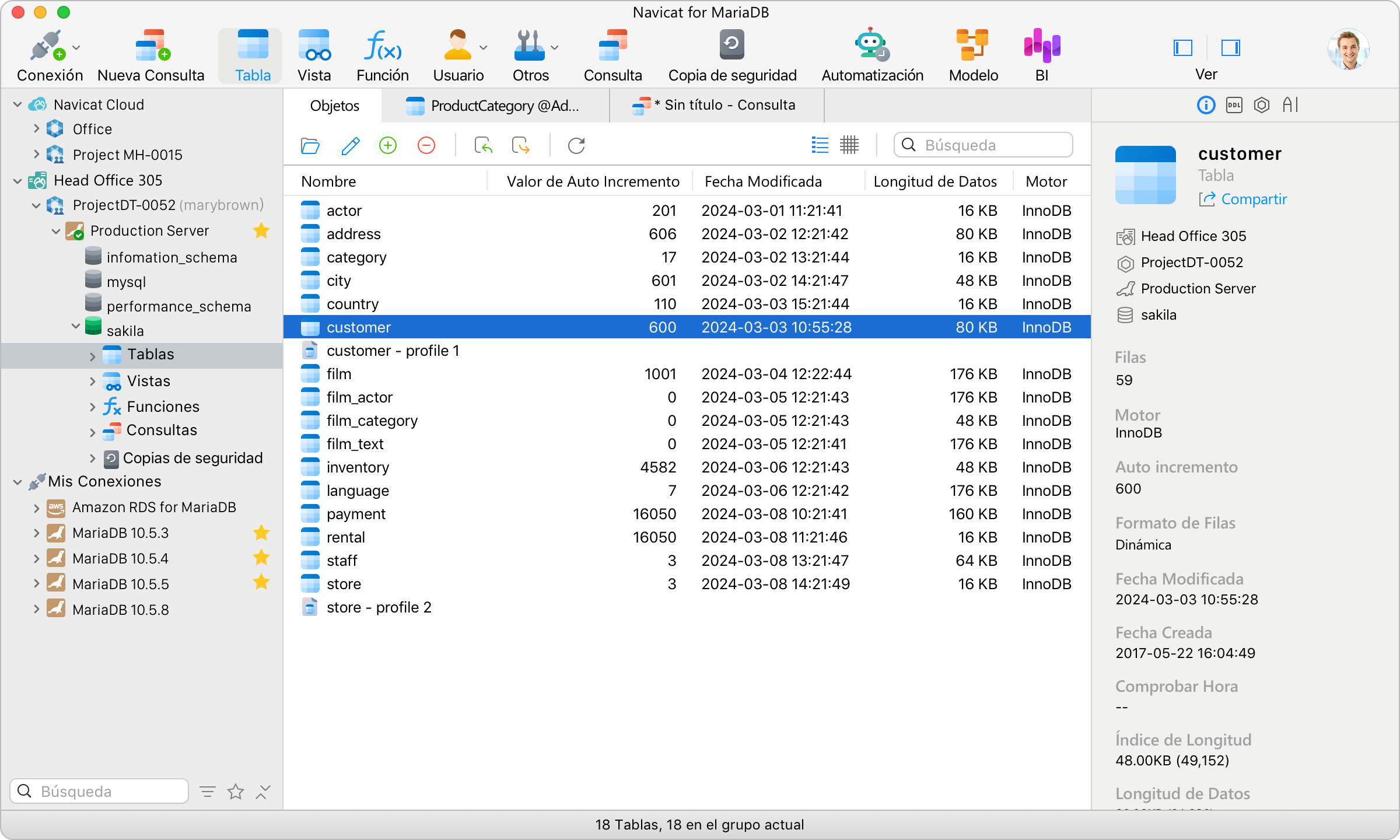Expand the Office project node
Viewport: 1400px width, 840px height.
point(36,128)
